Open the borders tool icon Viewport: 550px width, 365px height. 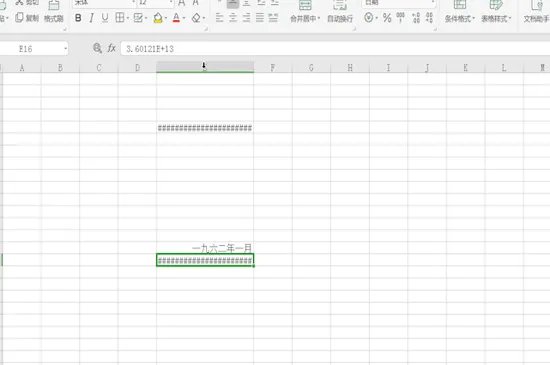point(120,18)
